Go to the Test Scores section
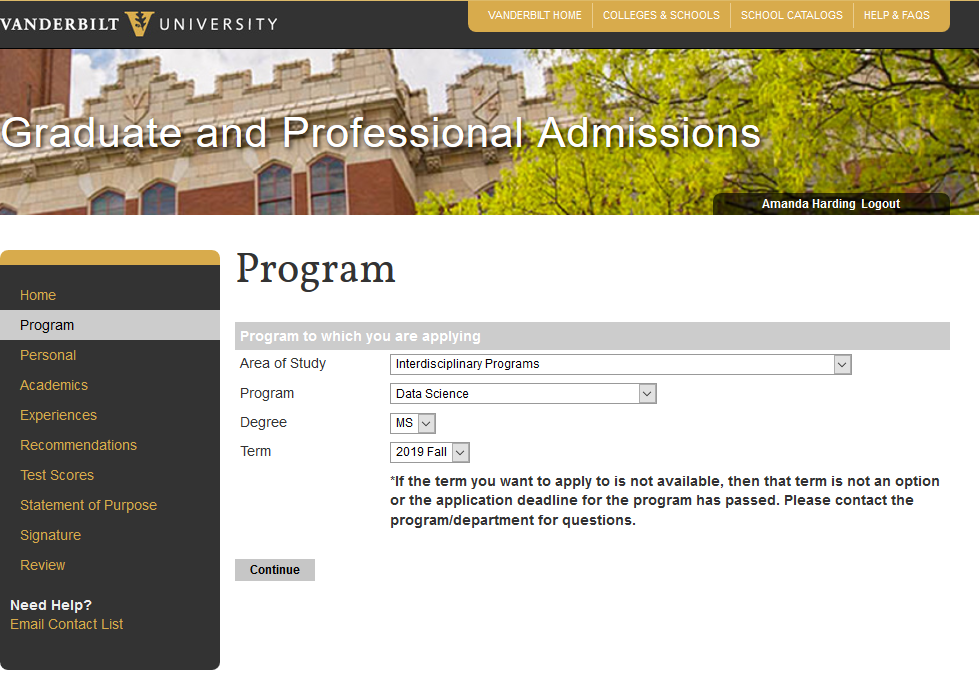This screenshot has width=979, height=676. click(57, 475)
